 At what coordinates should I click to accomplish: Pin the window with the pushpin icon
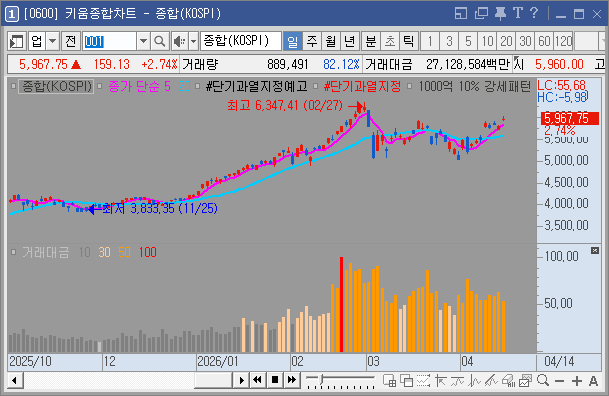coord(500,14)
